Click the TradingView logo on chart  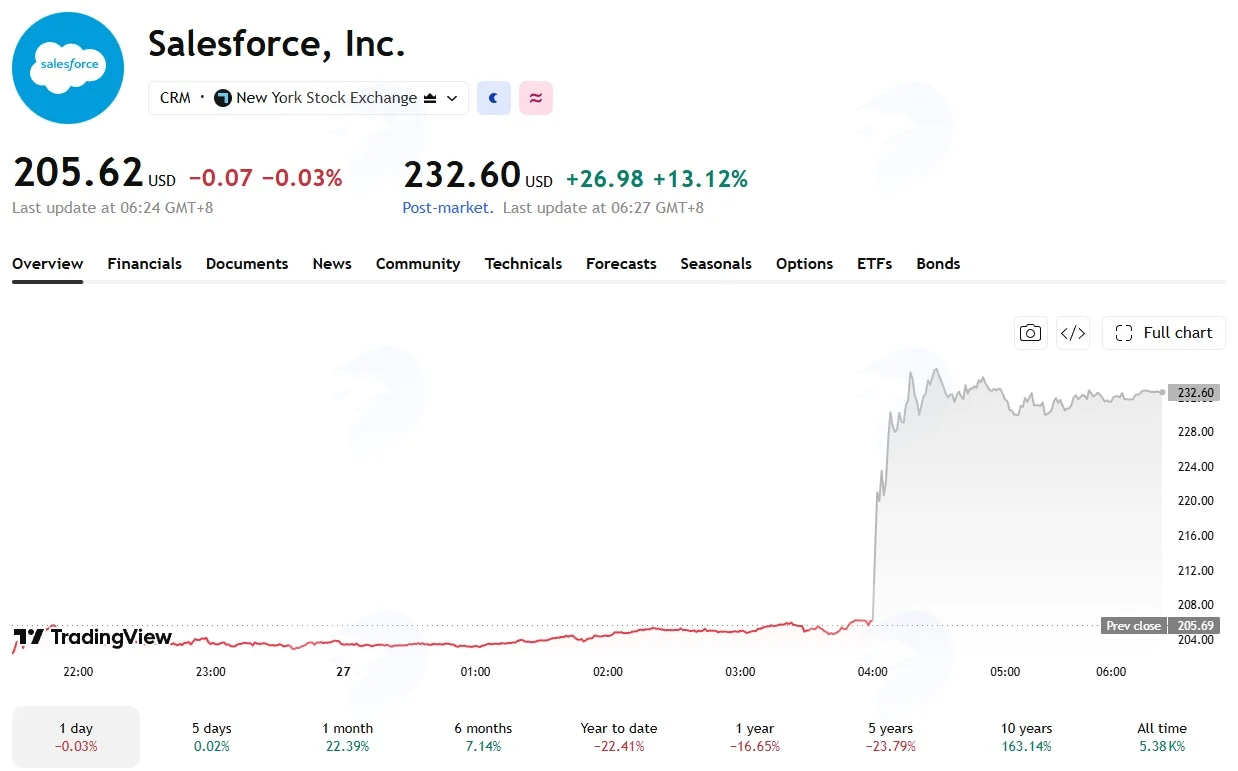click(93, 638)
